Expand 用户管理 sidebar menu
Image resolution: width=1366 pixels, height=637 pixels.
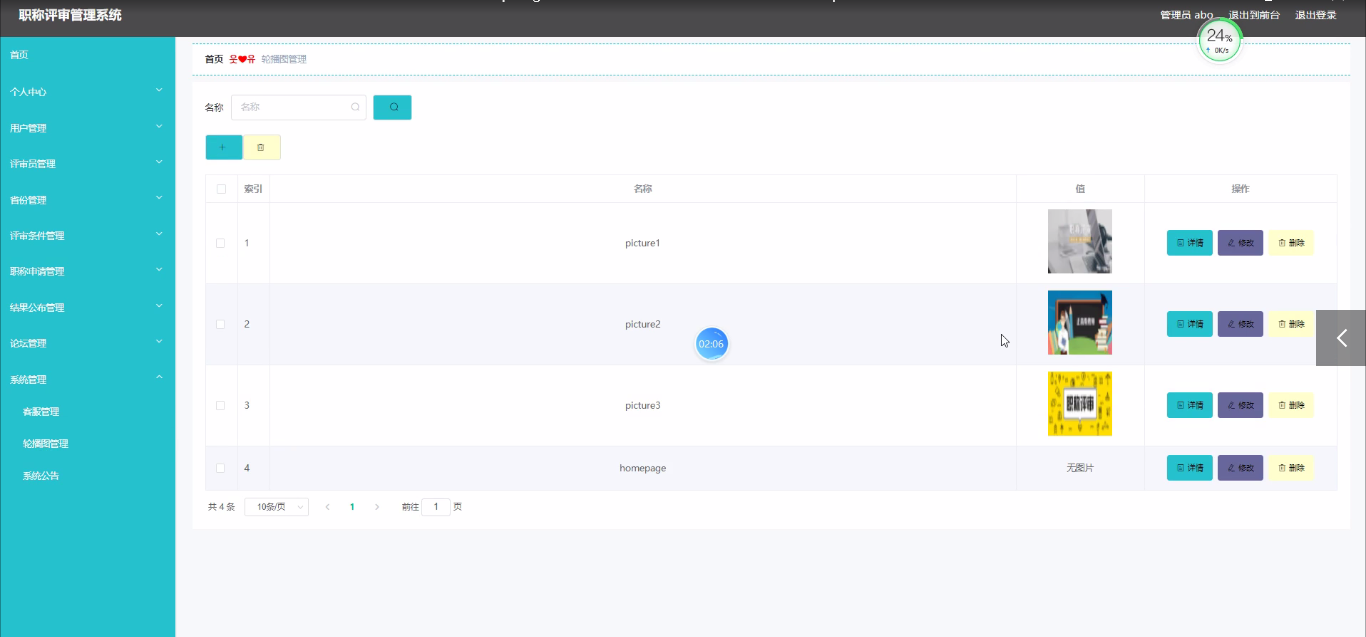[87, 128]
